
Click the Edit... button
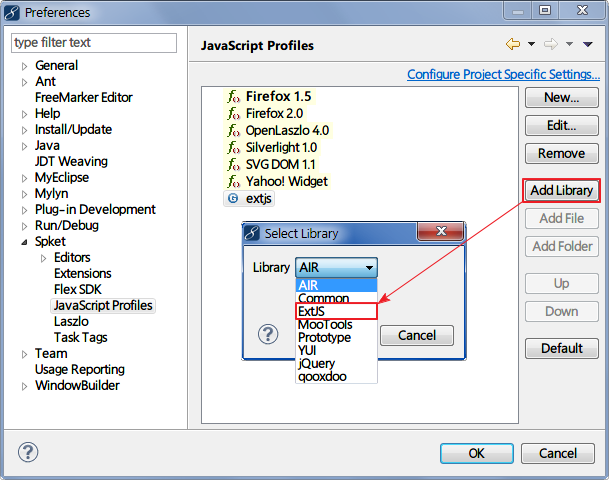[562, 125]
